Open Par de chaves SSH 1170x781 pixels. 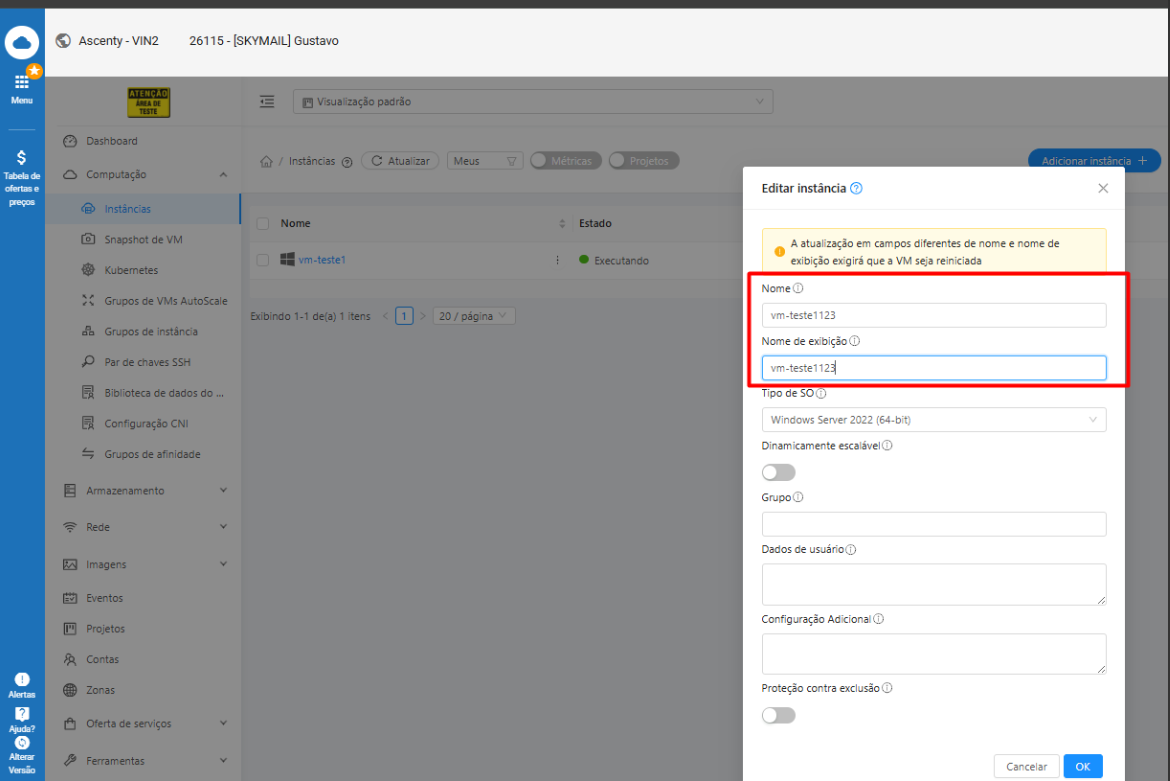[147, 363]
